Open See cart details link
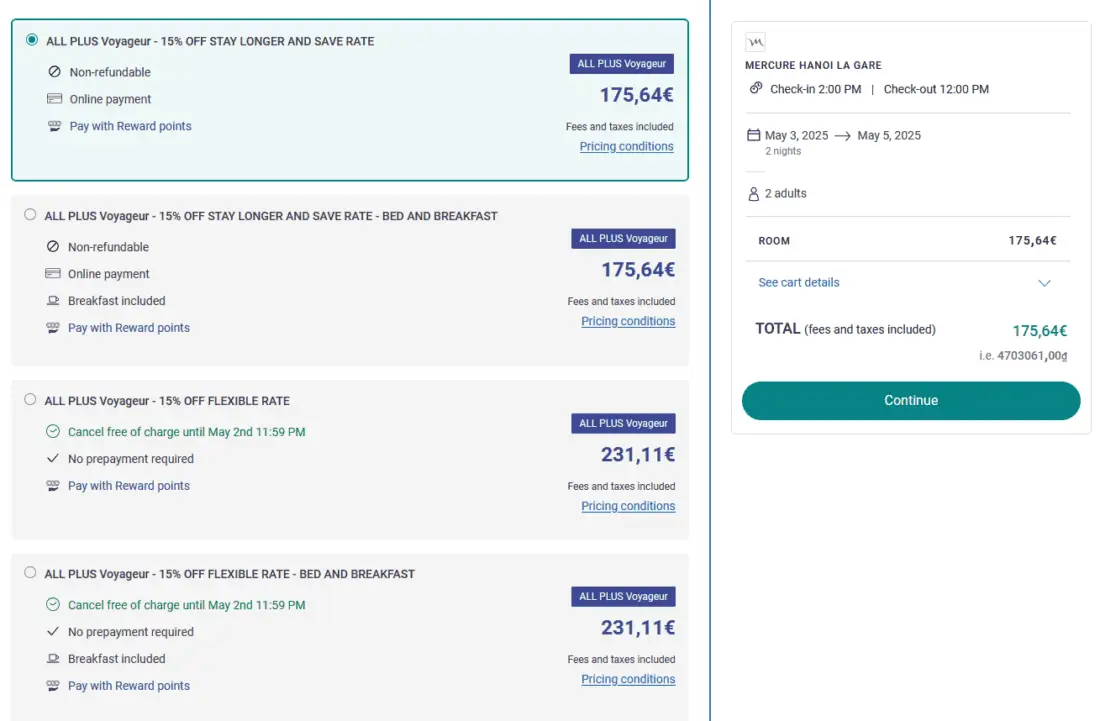 [x=799, y=283]
